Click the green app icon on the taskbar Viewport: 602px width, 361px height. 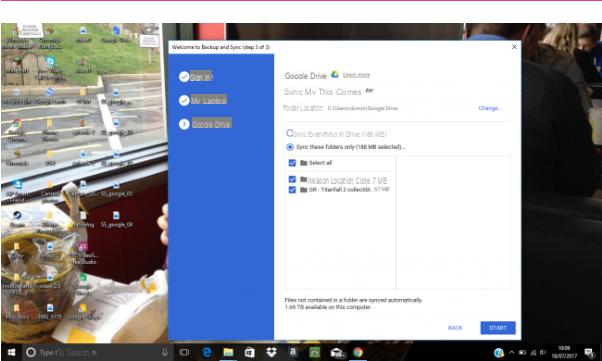[314, 352]
